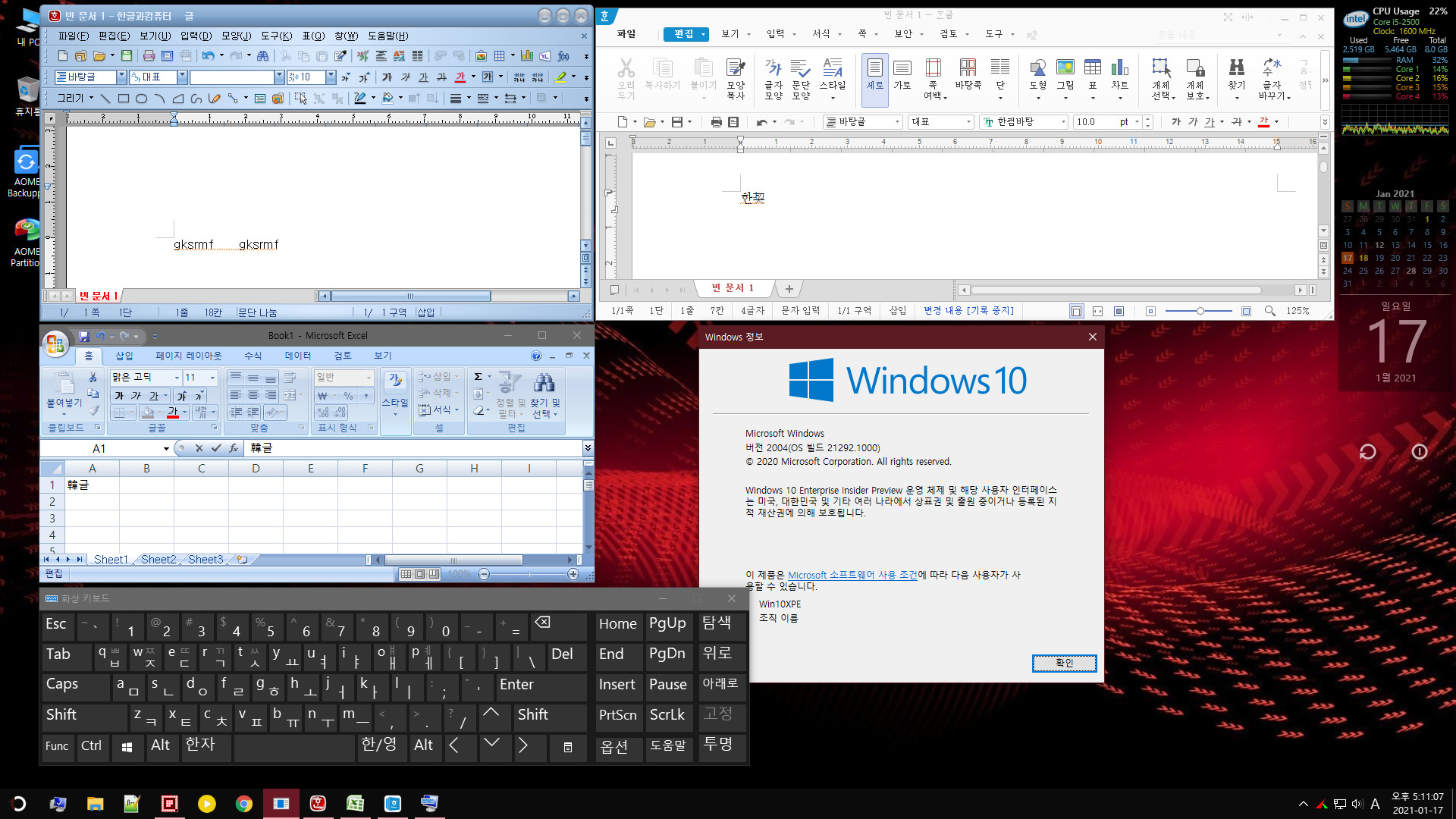Adjust Hancom zoom slider handle
This screenshot has width=1456, height=819.
[1200, 311]
